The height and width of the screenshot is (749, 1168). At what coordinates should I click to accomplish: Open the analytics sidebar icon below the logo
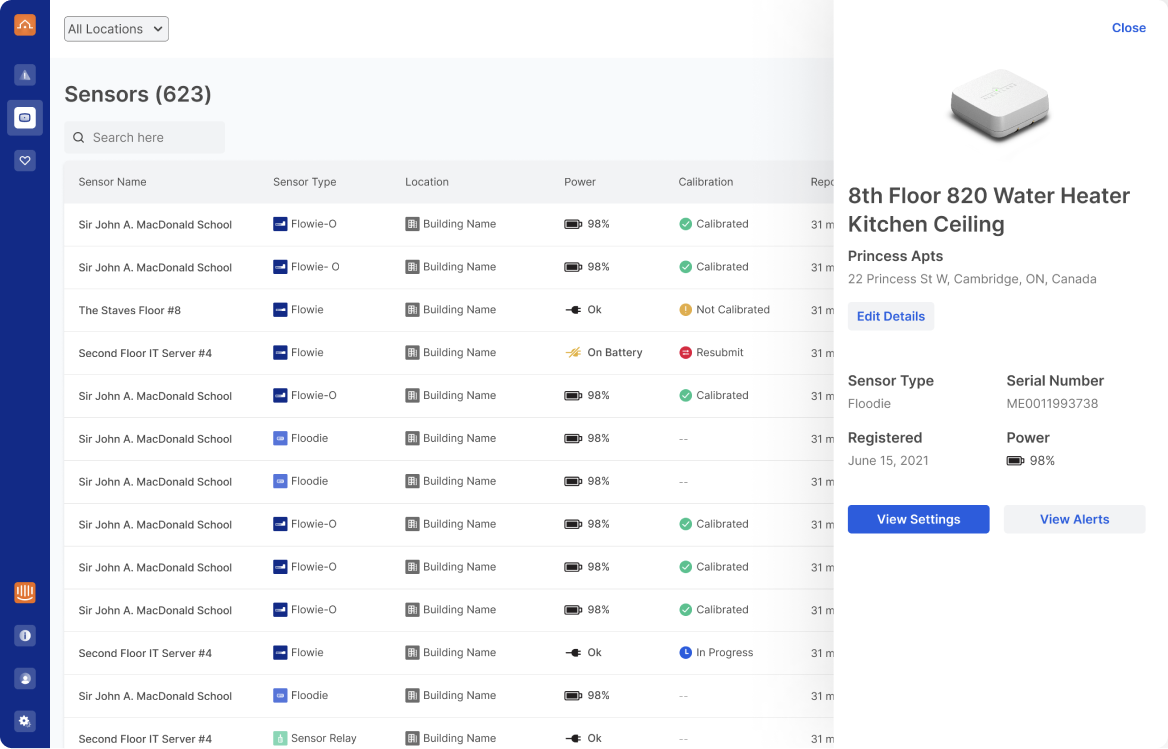coord(25,74)
